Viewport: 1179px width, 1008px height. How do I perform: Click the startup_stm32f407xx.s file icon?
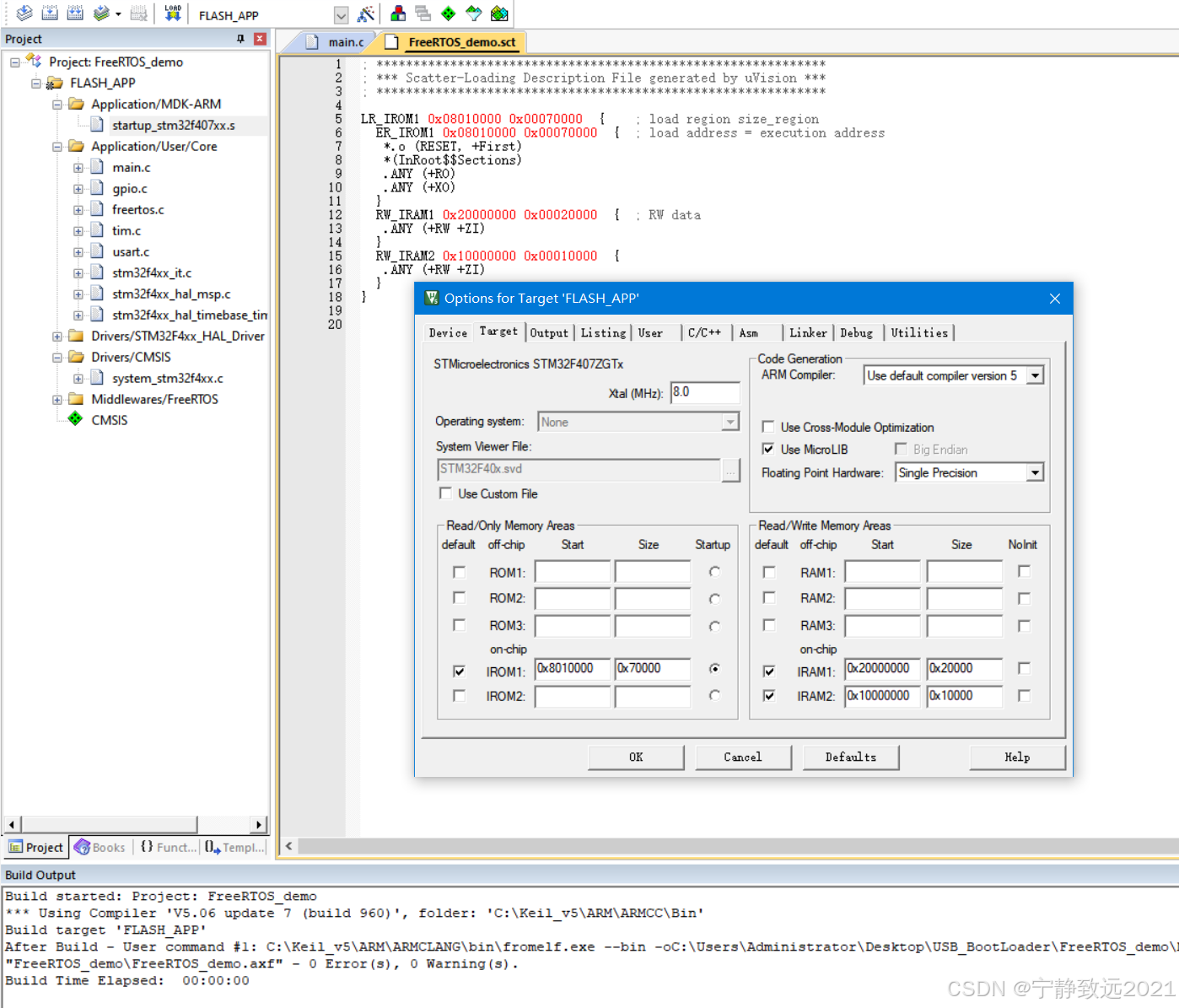[97, 125]
